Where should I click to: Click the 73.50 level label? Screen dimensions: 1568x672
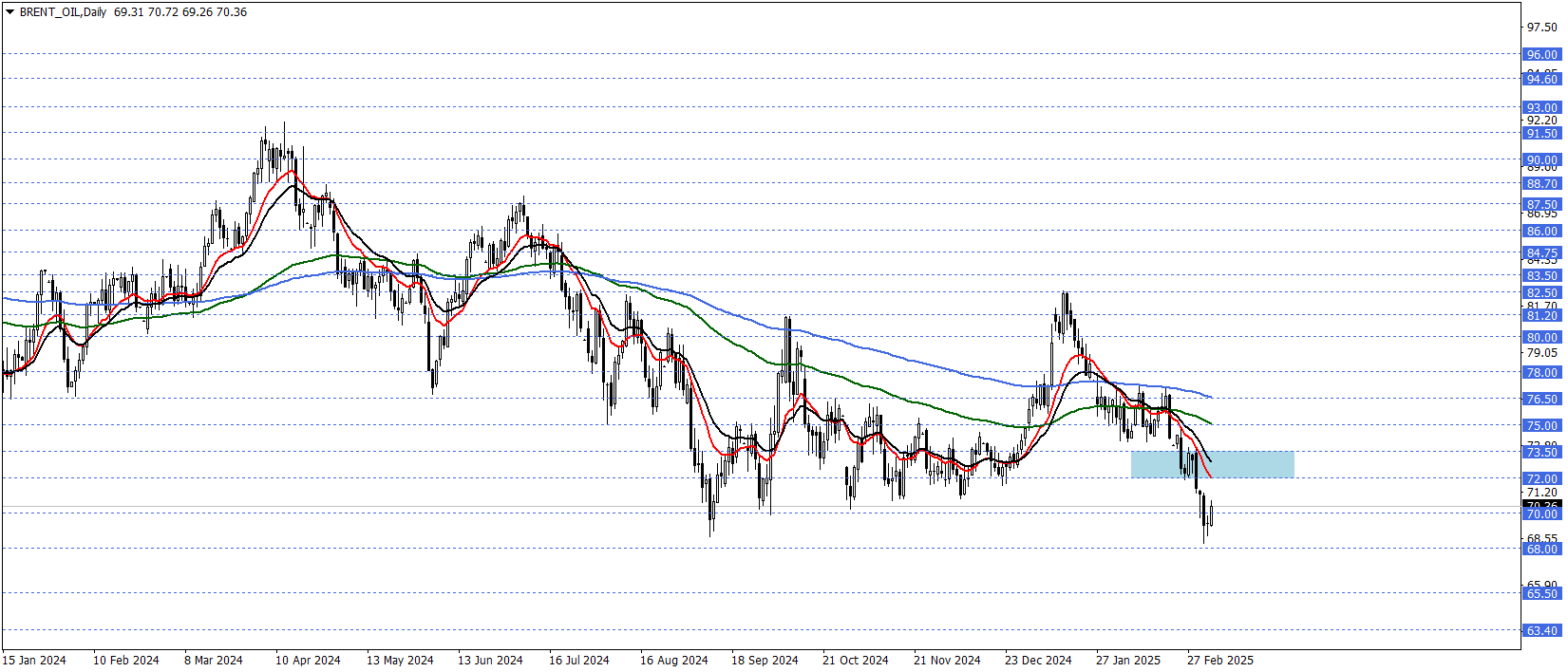[1541, 453]
